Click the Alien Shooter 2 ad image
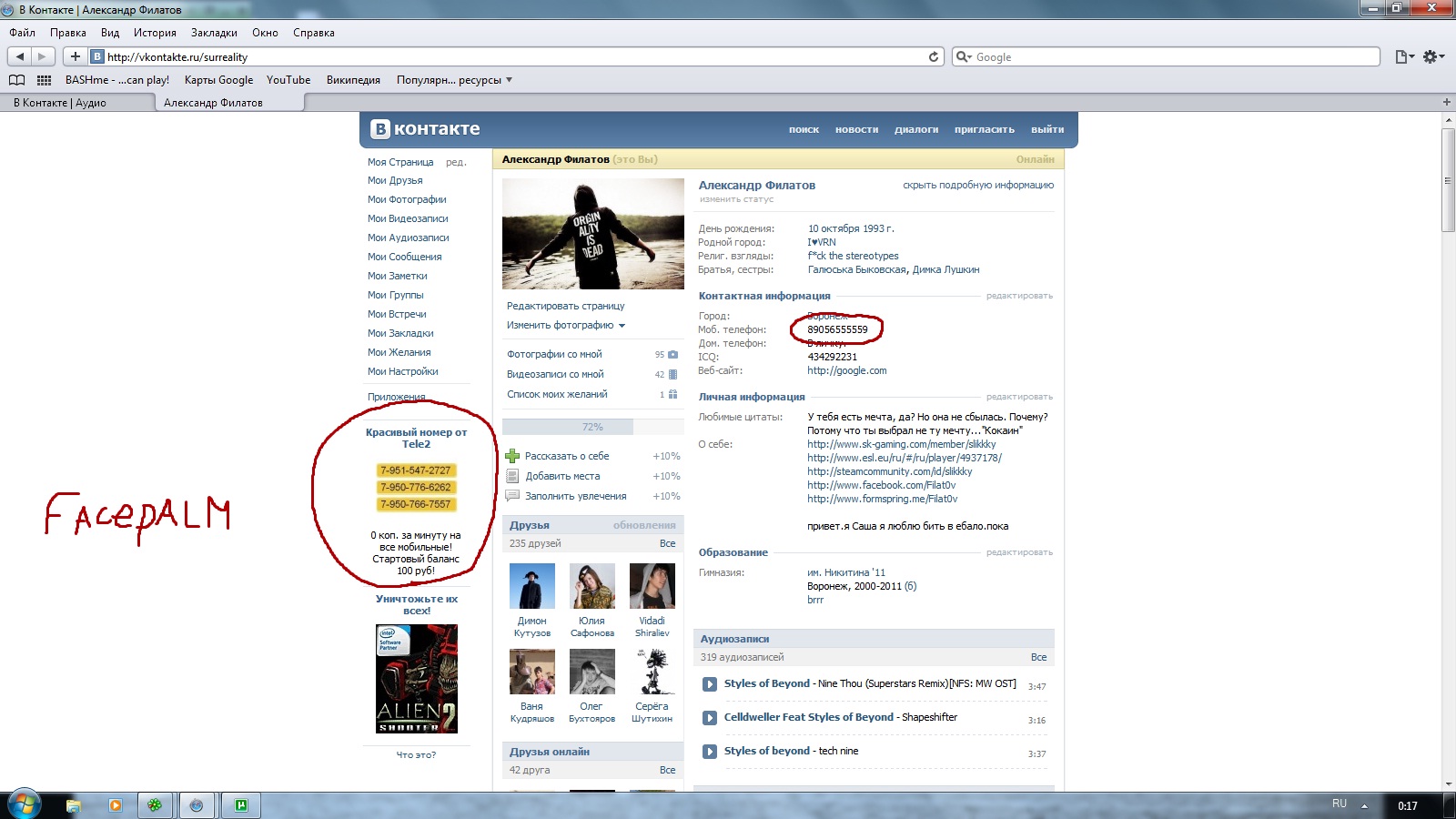This screenshot has height=819, width=1456. click(417, 679)
